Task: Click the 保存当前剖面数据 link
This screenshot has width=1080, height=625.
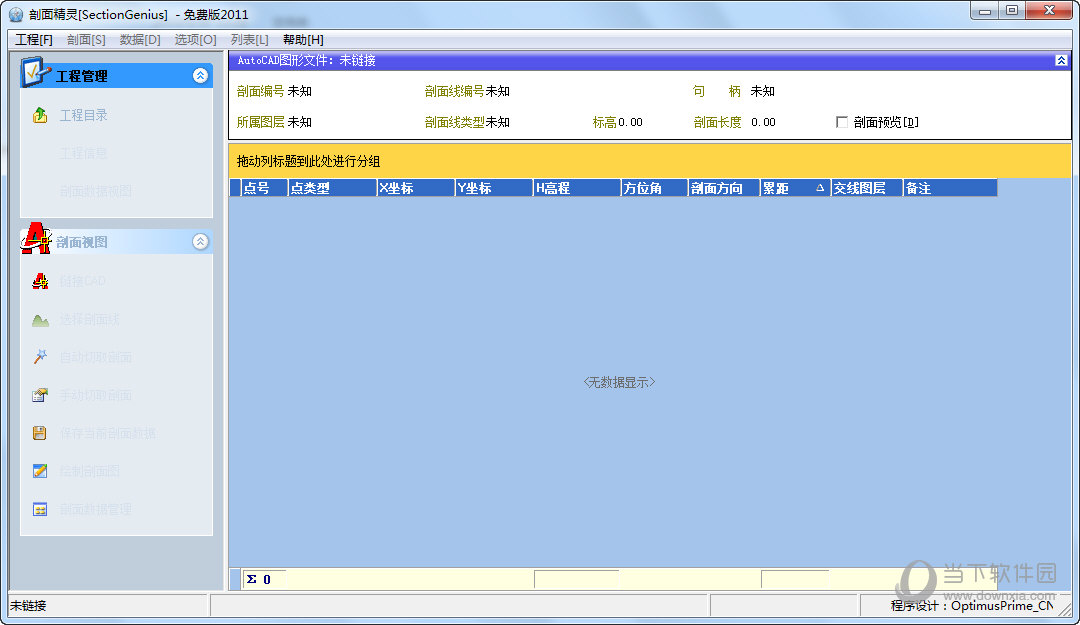Action: (108, 433)
